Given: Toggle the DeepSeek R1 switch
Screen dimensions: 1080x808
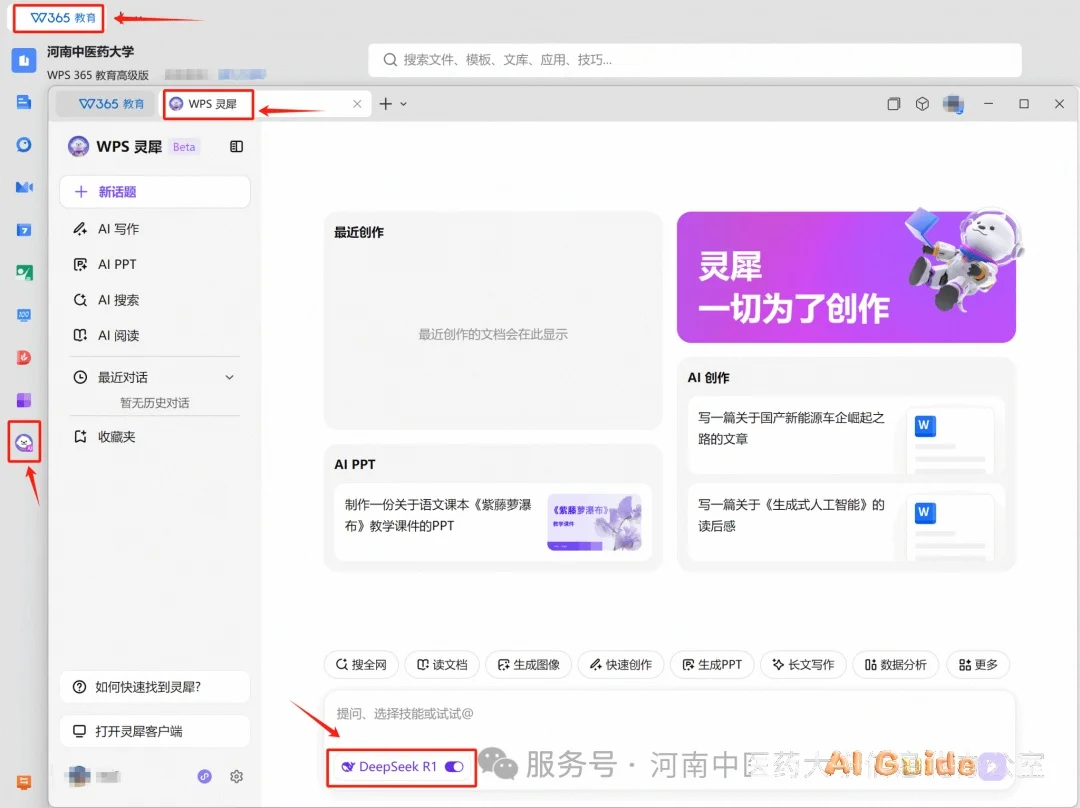Looking at the screenshot, I should pos(454,767).
